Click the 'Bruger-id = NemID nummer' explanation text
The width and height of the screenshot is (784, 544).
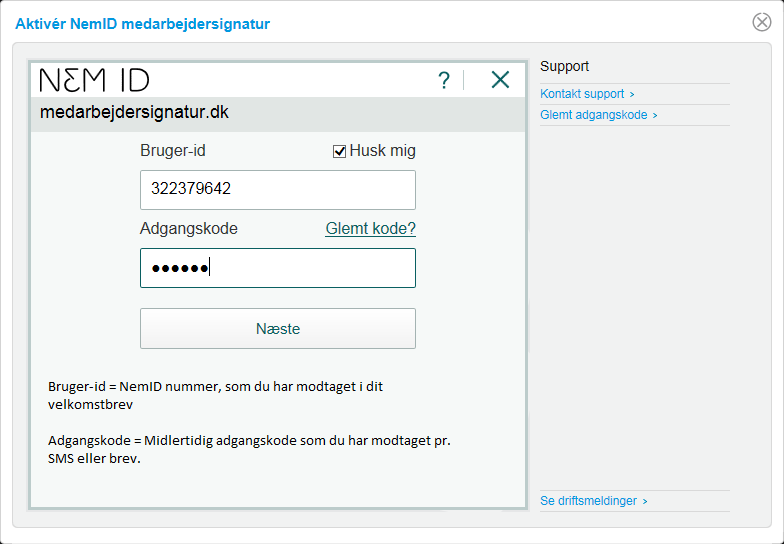click(216, 396)
